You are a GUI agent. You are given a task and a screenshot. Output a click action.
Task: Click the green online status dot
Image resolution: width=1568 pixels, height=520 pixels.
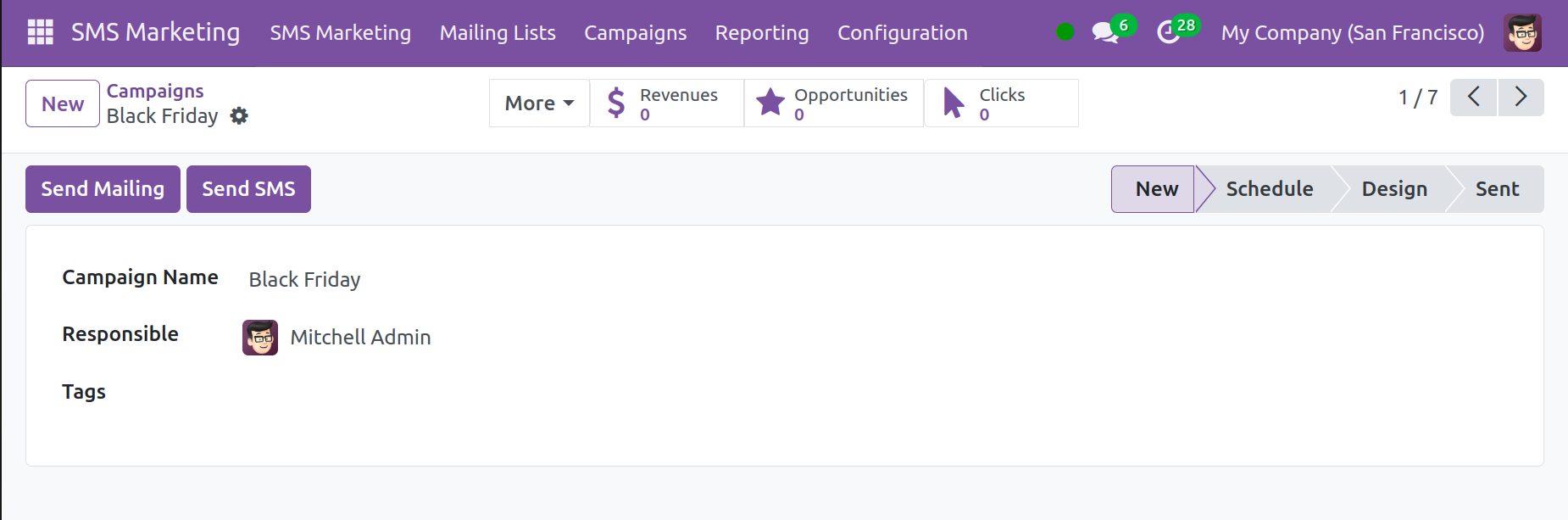point(1065,32)
